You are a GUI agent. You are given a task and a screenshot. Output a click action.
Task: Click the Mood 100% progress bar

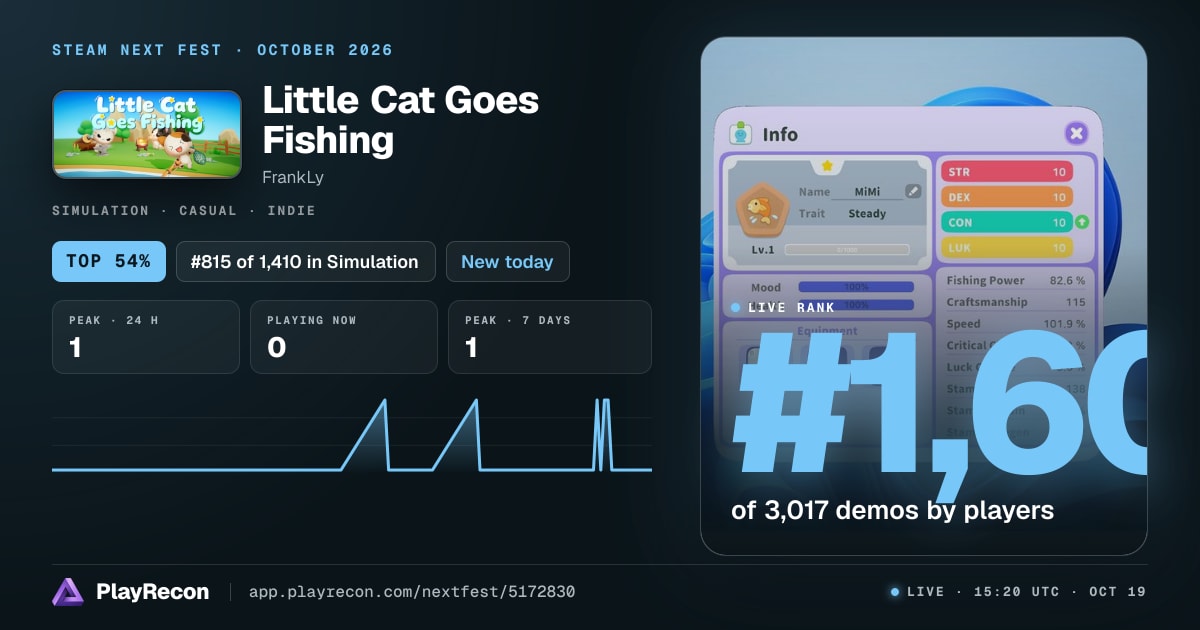point(856,287)
